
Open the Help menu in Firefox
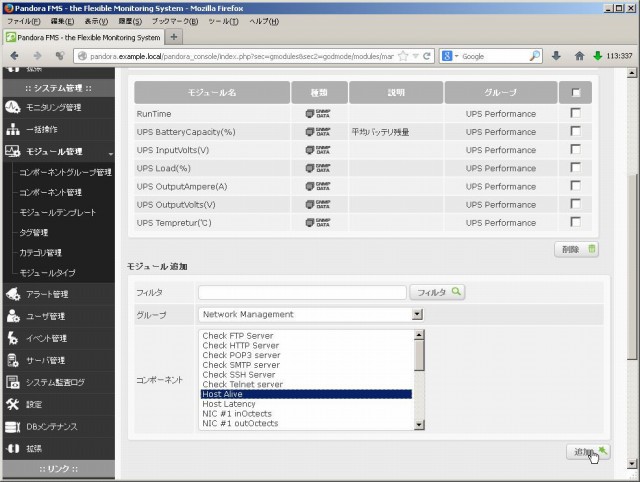click(x=264, y=21)
